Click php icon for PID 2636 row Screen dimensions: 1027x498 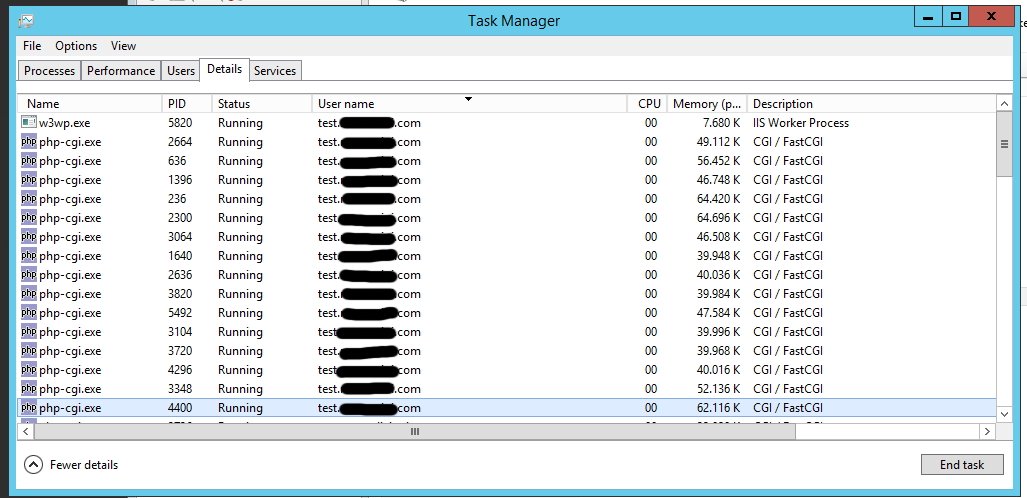[x=28, y=275]
